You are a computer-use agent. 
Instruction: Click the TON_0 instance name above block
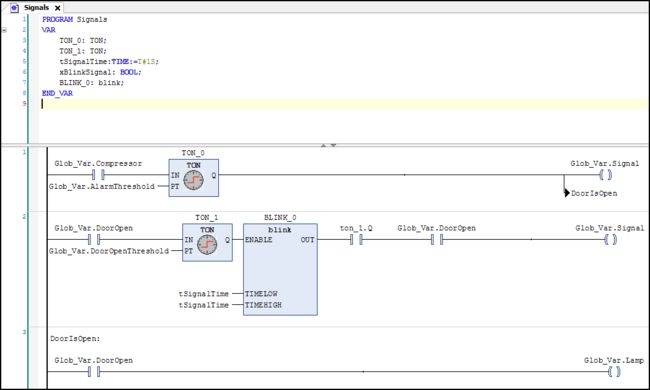coord(193,153)
